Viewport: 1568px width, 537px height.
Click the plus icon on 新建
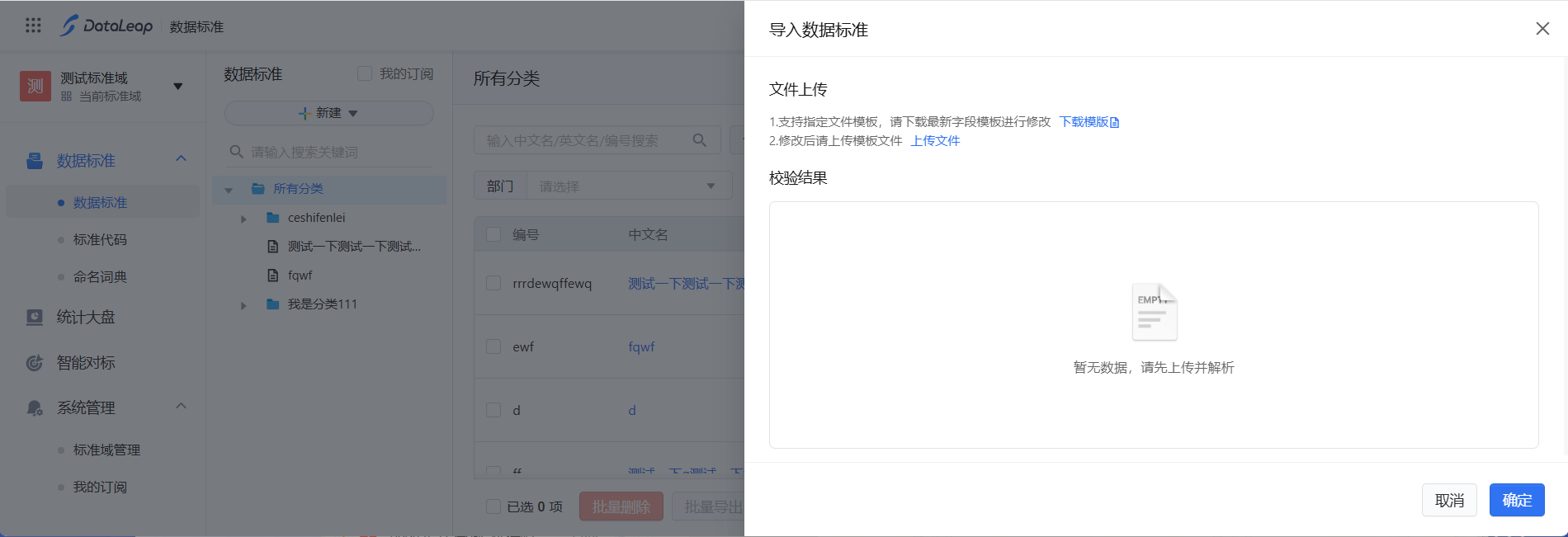(x=305, y=113)
